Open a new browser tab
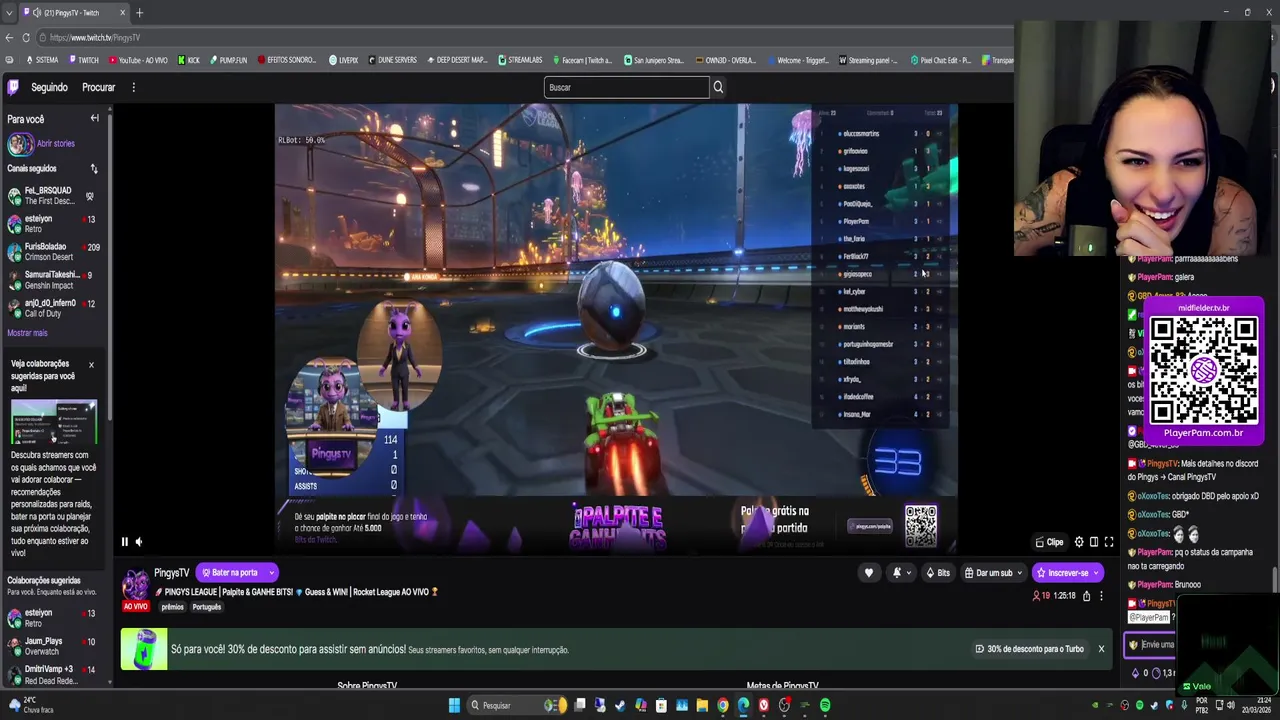Image resolution: width=1280 pixels, height=720 pixels. (x=139, y=13)
